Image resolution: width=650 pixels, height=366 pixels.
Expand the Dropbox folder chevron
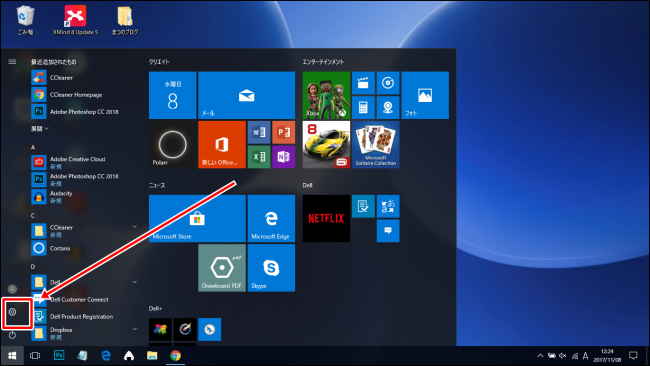coord(135,329)
